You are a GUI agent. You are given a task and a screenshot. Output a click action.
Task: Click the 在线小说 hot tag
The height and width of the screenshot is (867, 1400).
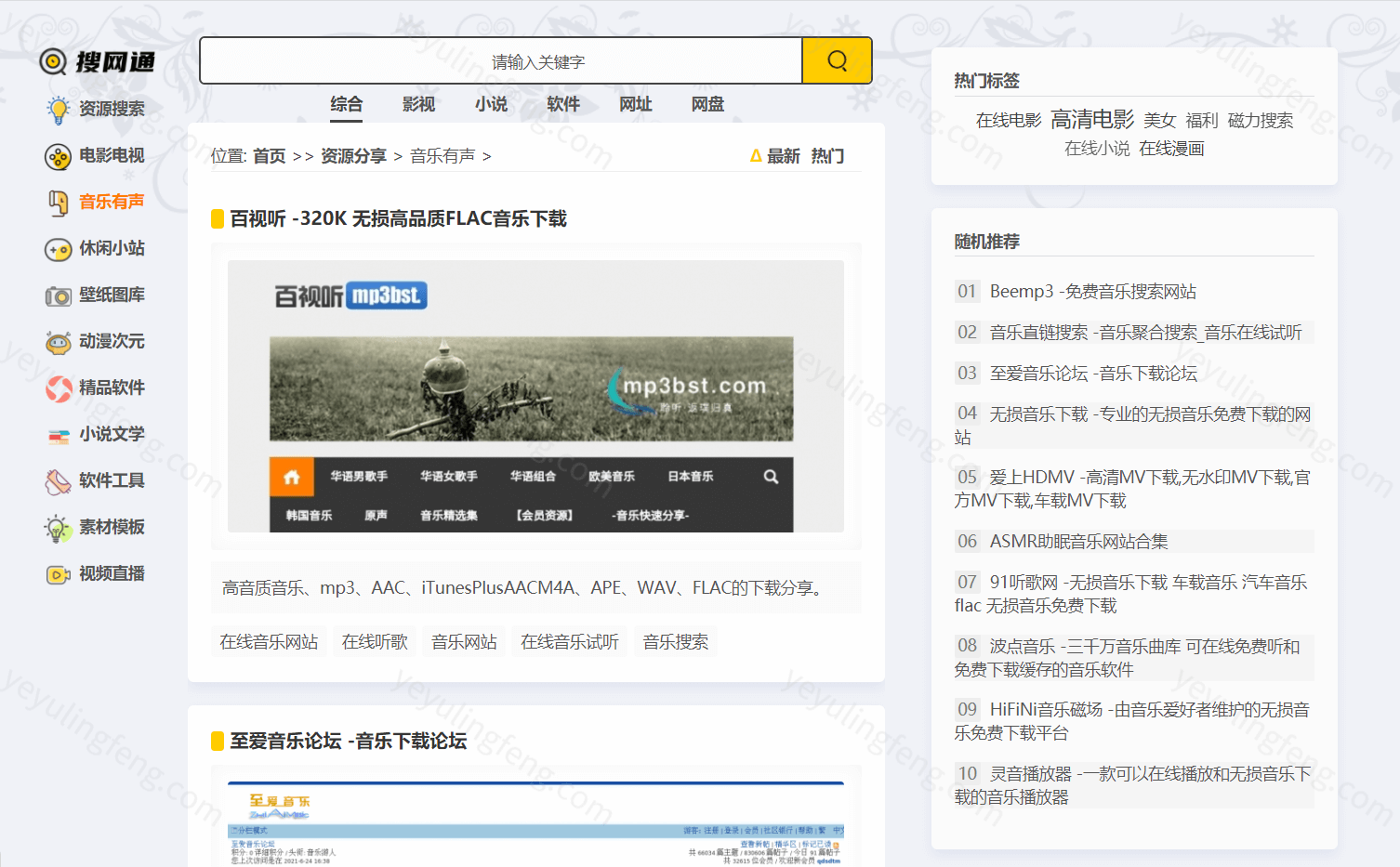point(1097,149)
